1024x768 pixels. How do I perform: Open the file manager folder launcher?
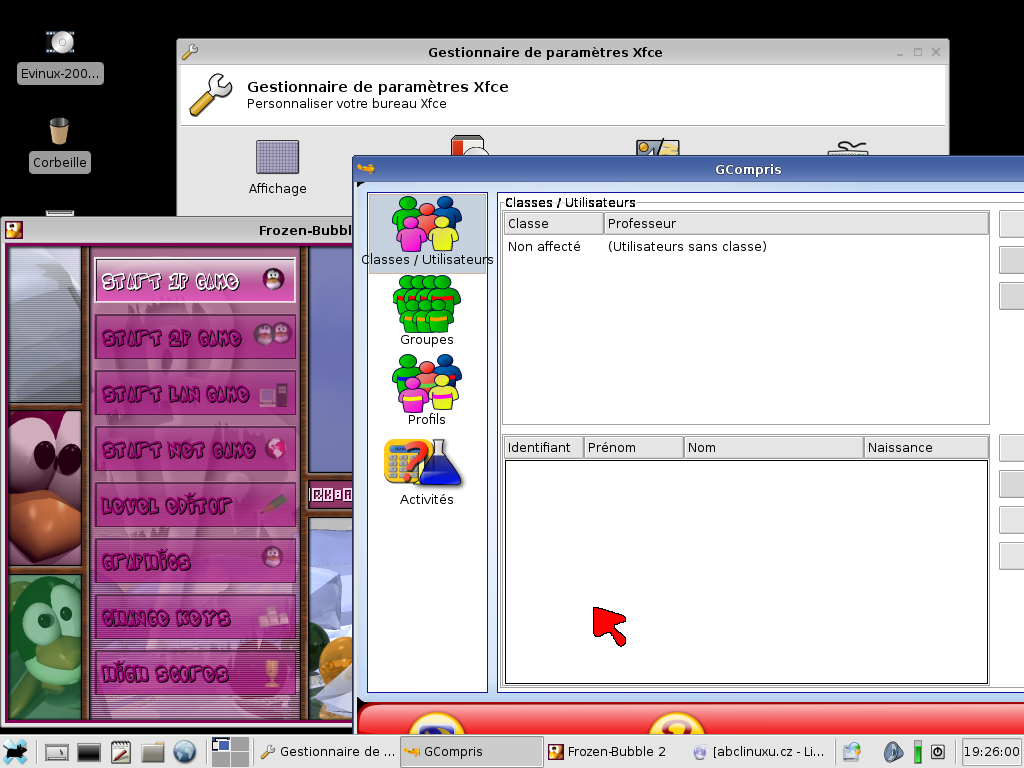[153, 752]
